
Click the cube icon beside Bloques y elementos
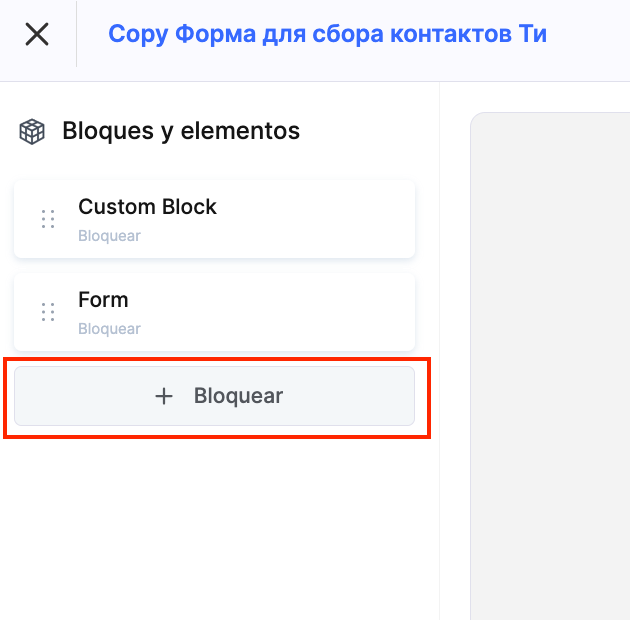[33, 131]
